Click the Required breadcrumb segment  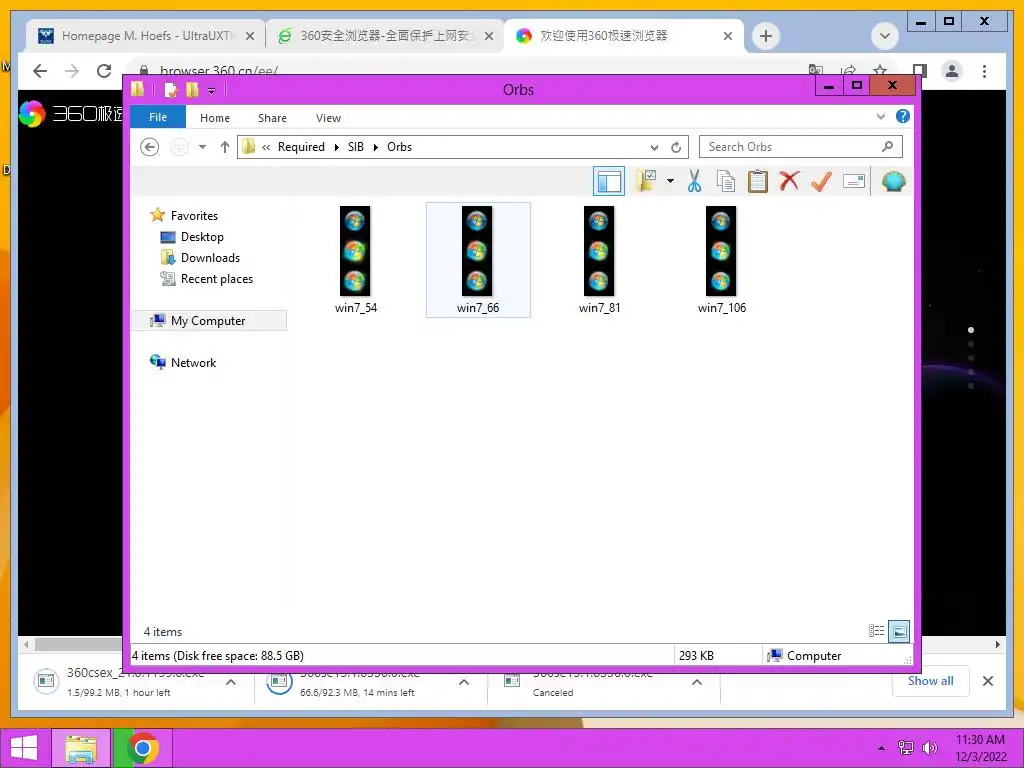301,147
